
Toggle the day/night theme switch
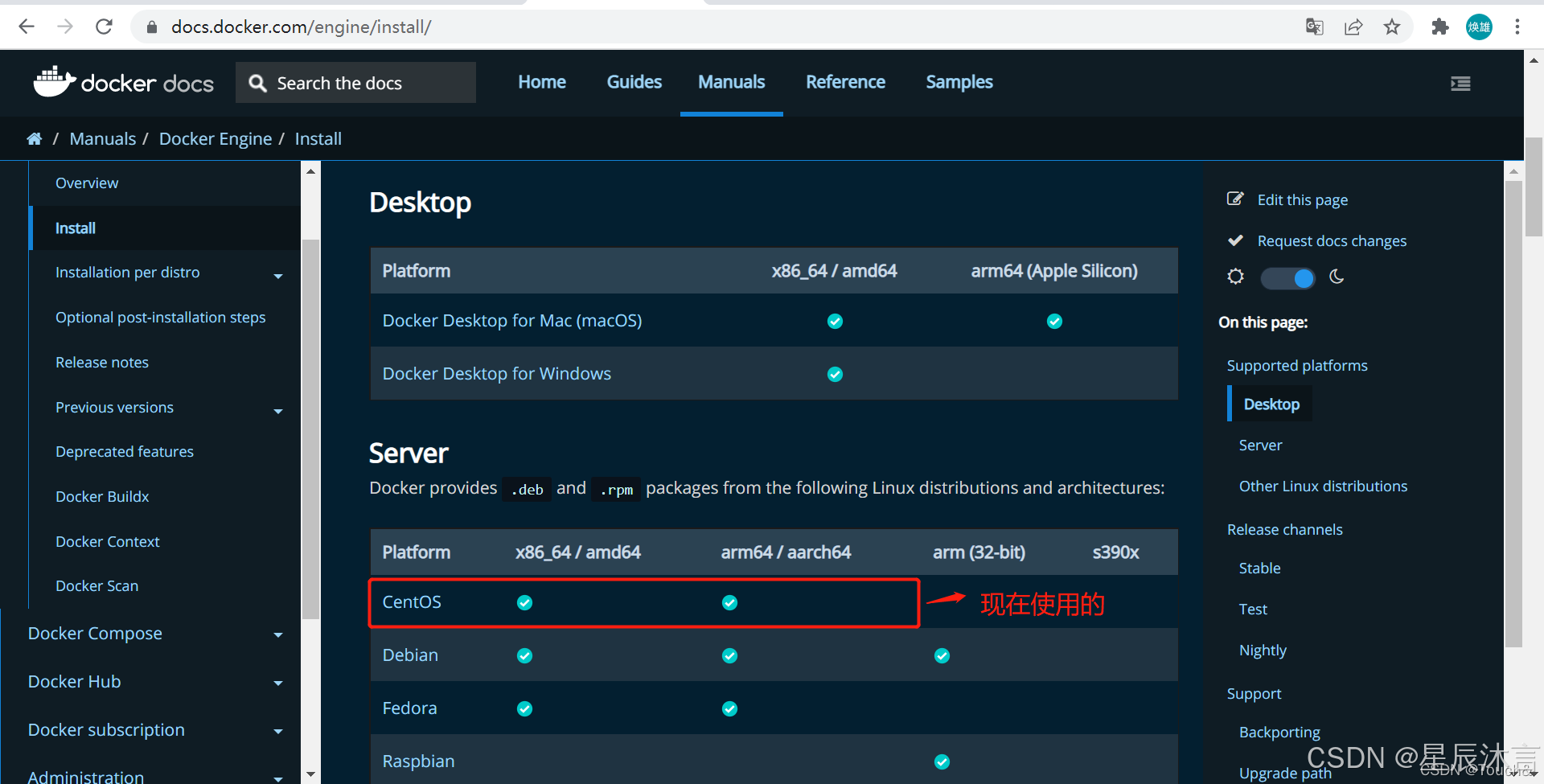[1287, 278]
